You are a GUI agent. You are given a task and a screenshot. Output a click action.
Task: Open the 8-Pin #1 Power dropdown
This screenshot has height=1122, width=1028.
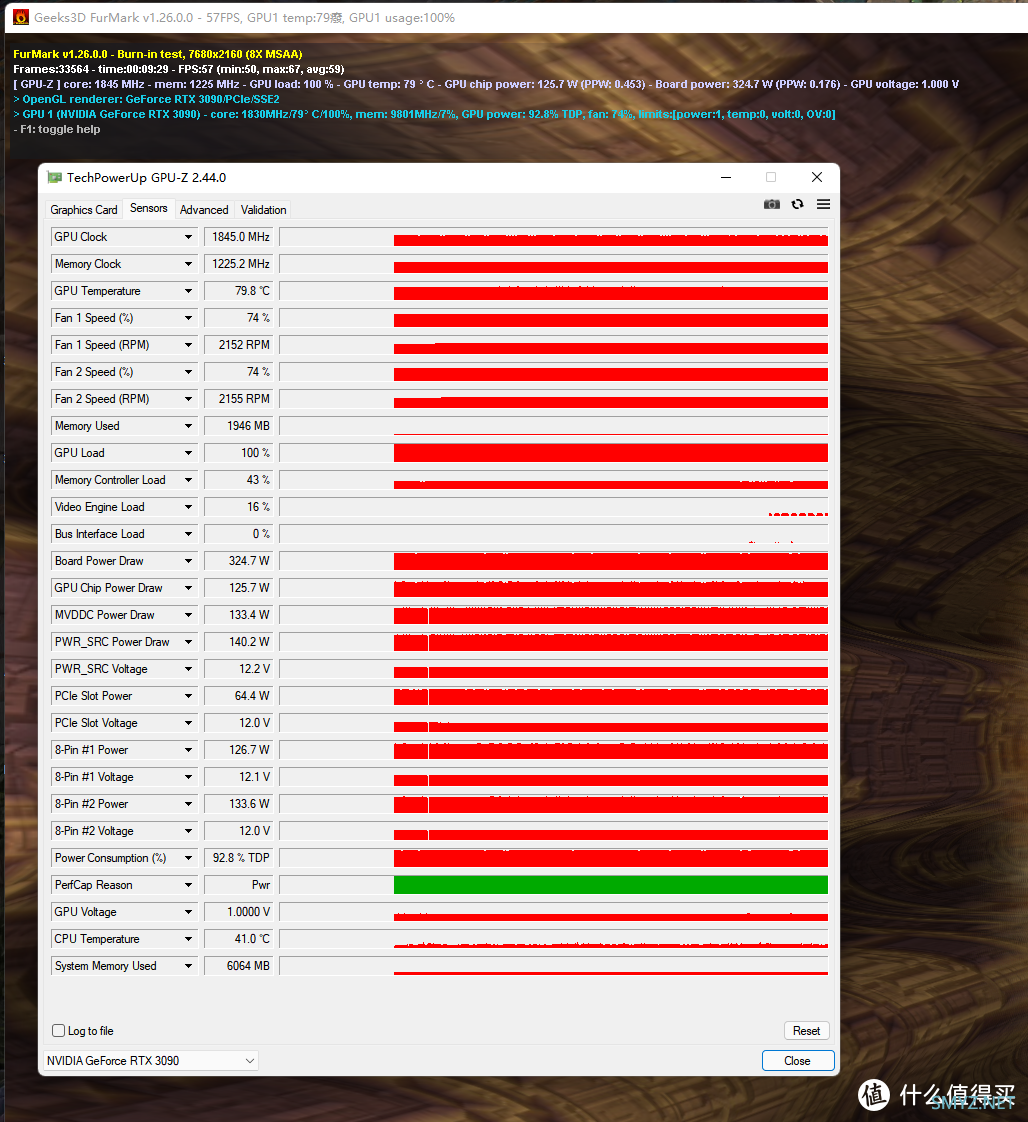[188, 750]
